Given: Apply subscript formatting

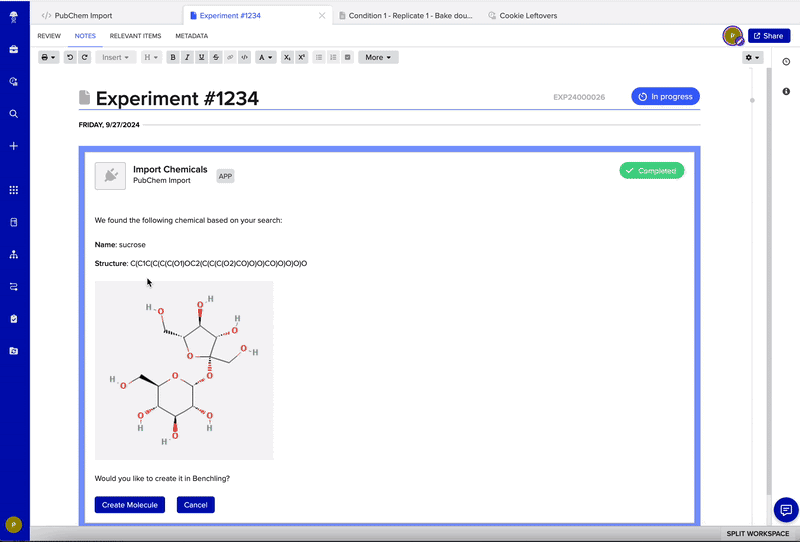Looking at the screenshot, I should 287,57.
